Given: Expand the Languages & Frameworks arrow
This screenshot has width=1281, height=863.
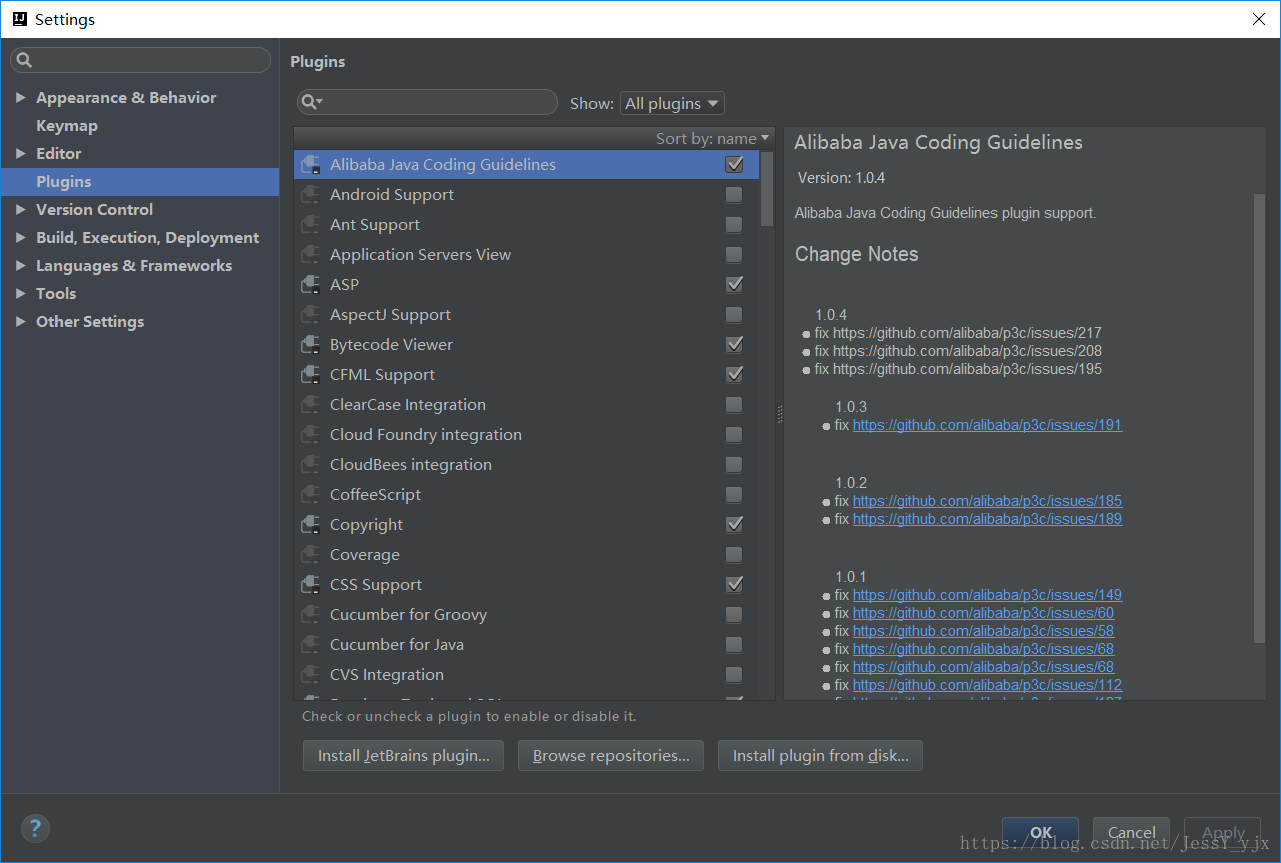Looking at the screenshot, I should 21,265.
